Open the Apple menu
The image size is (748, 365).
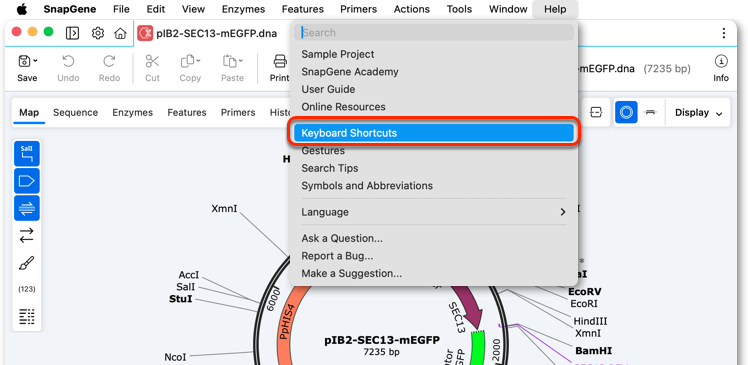[x=22, y=9]
